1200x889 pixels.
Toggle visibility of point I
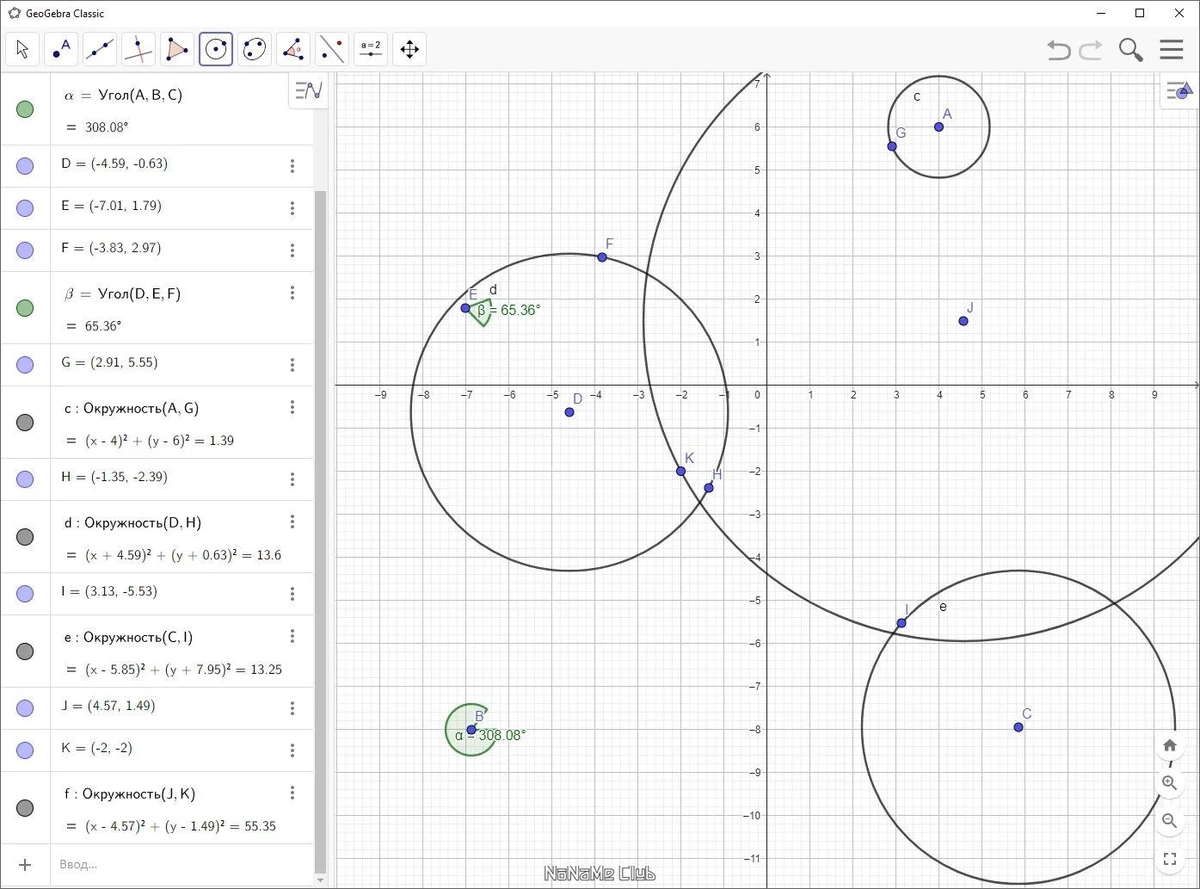25,594
